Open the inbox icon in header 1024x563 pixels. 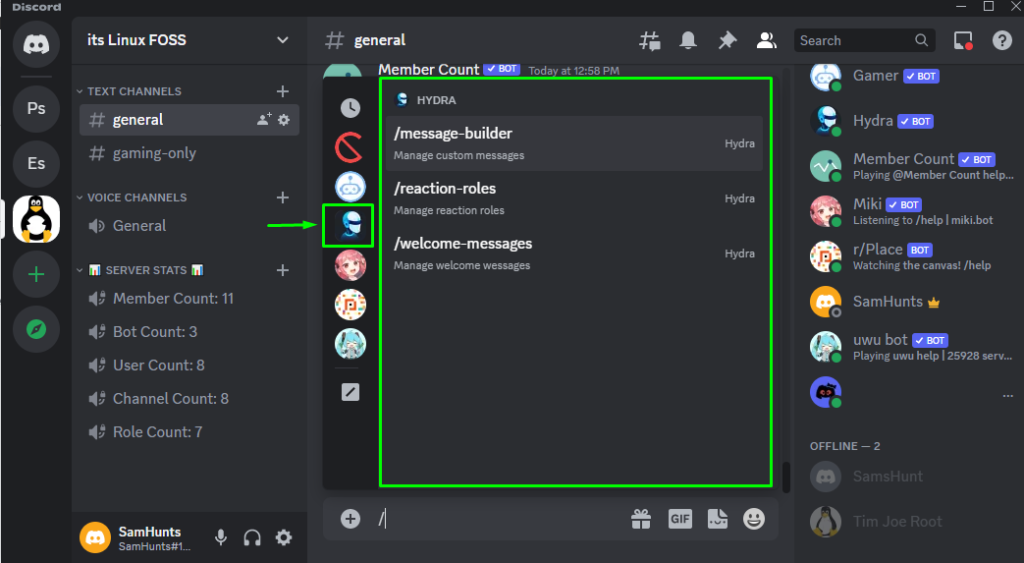click(x=963, y=40)
